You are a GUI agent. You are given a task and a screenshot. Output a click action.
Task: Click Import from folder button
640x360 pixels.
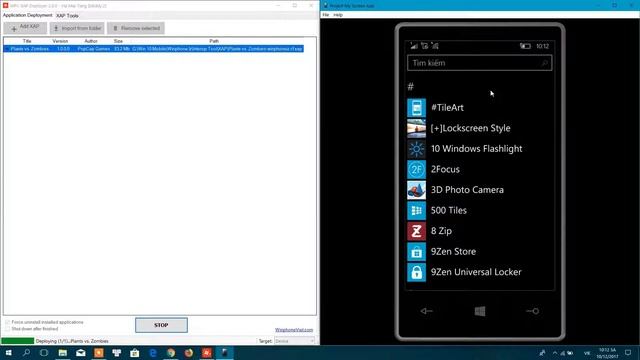[x=77, y=28]
